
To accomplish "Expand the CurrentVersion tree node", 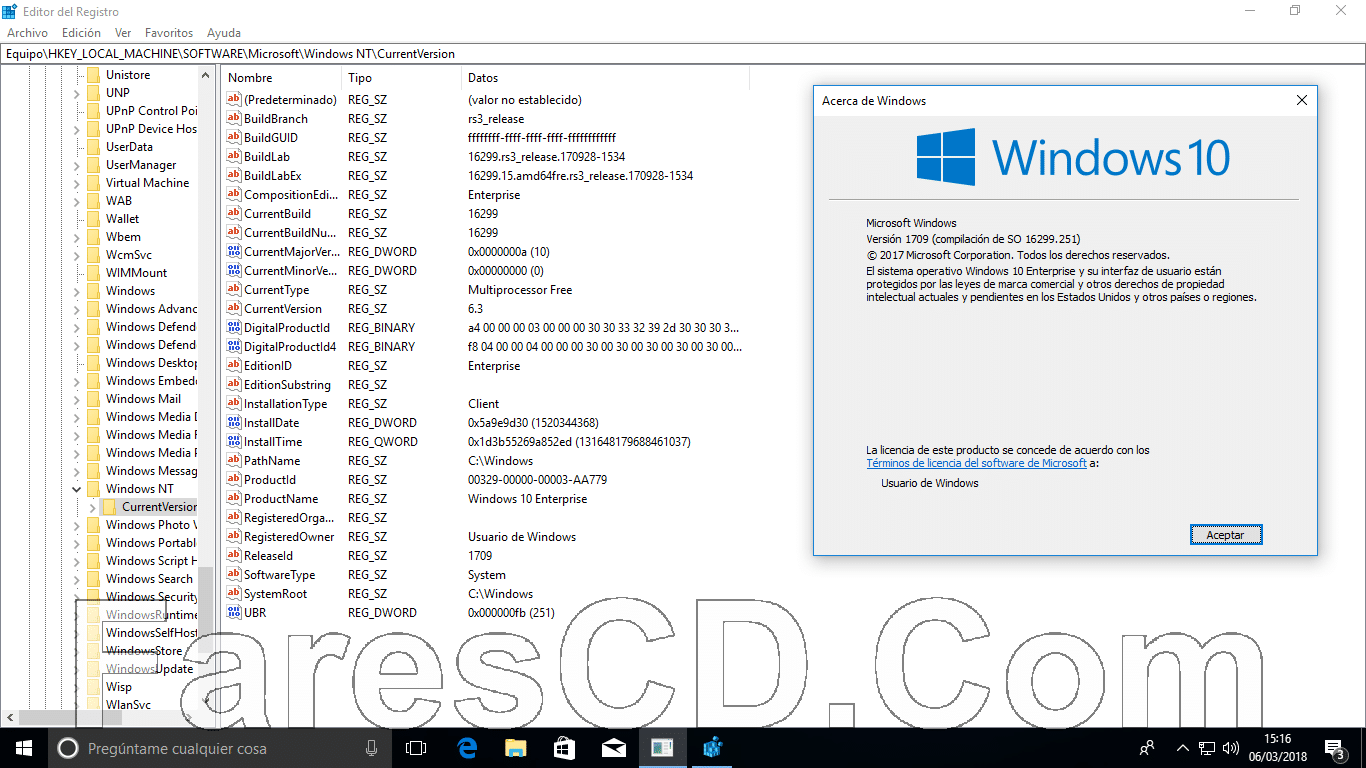I will pyautogui.click(x=93, y=507).
